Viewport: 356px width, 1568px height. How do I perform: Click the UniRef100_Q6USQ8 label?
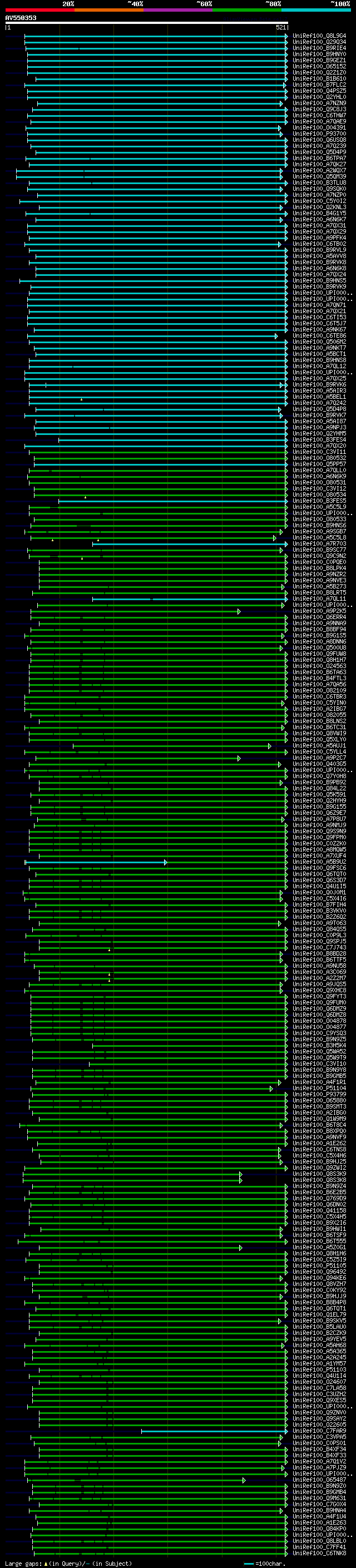(319, 140)
